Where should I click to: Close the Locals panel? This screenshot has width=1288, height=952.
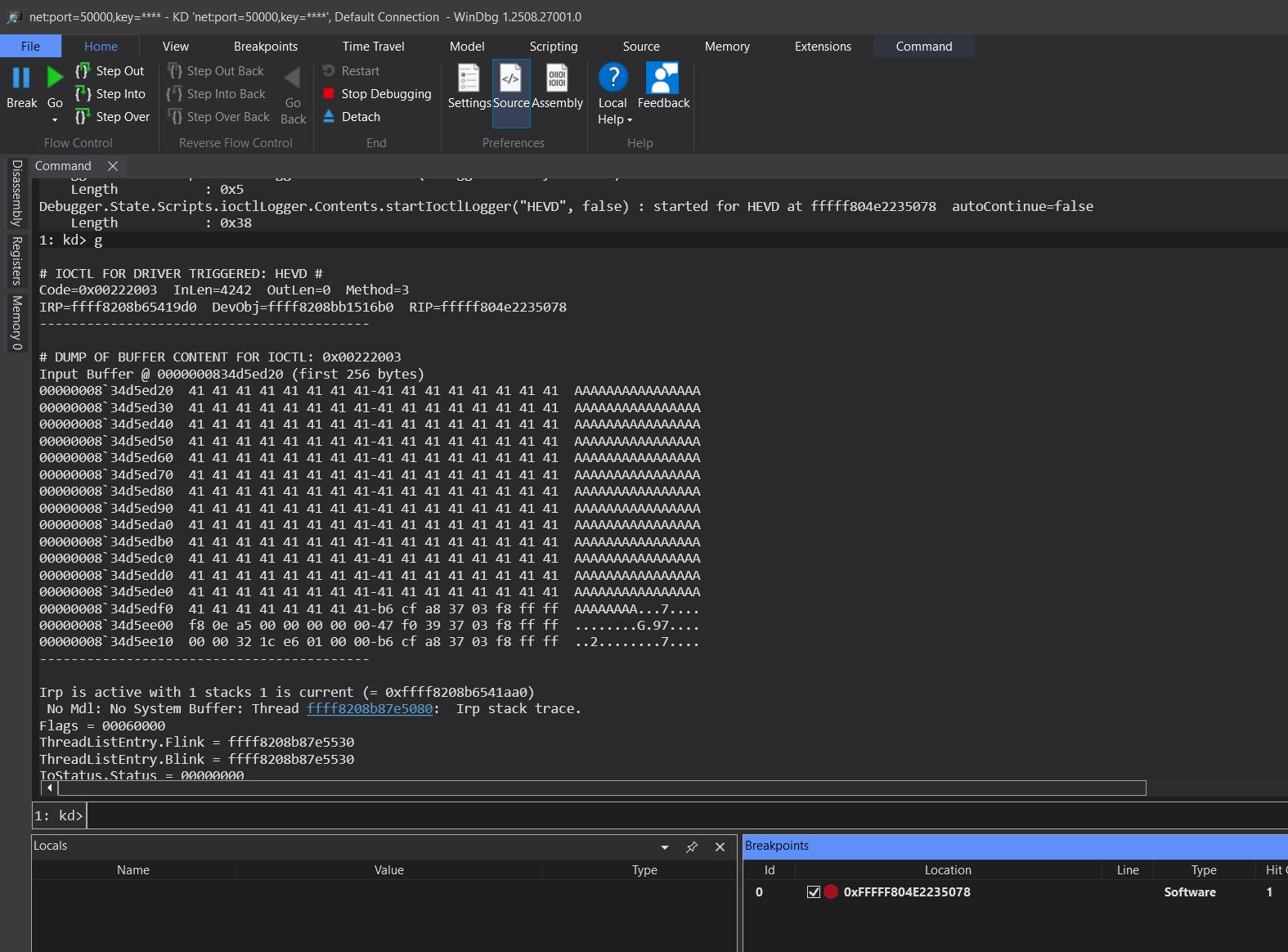[x=720, y=847]
